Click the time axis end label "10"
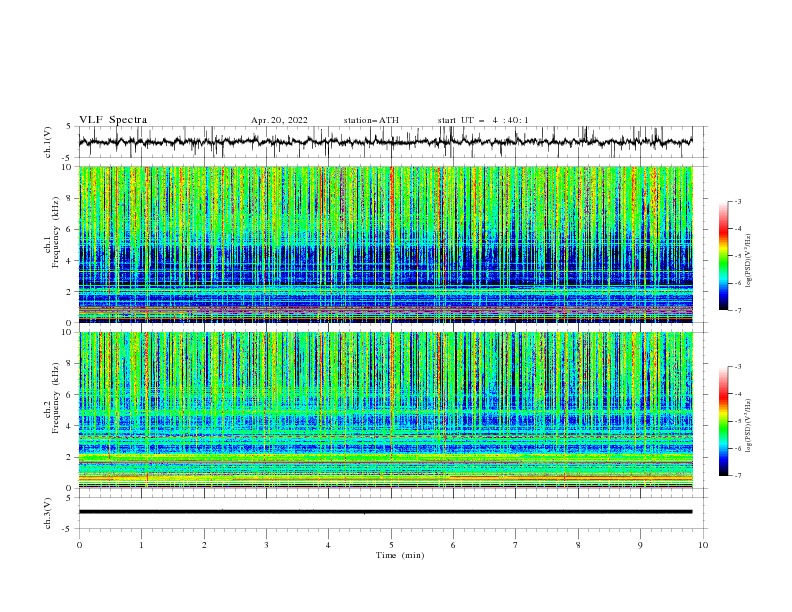Image resolution: width=792 pixels, height=612 pixels. point(703,545)
